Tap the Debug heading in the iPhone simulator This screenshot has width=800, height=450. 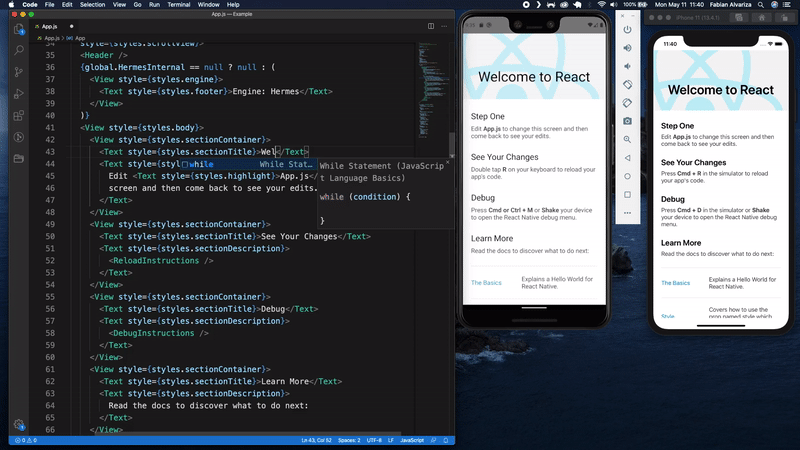pyautogui.click(x=672, y=199)
